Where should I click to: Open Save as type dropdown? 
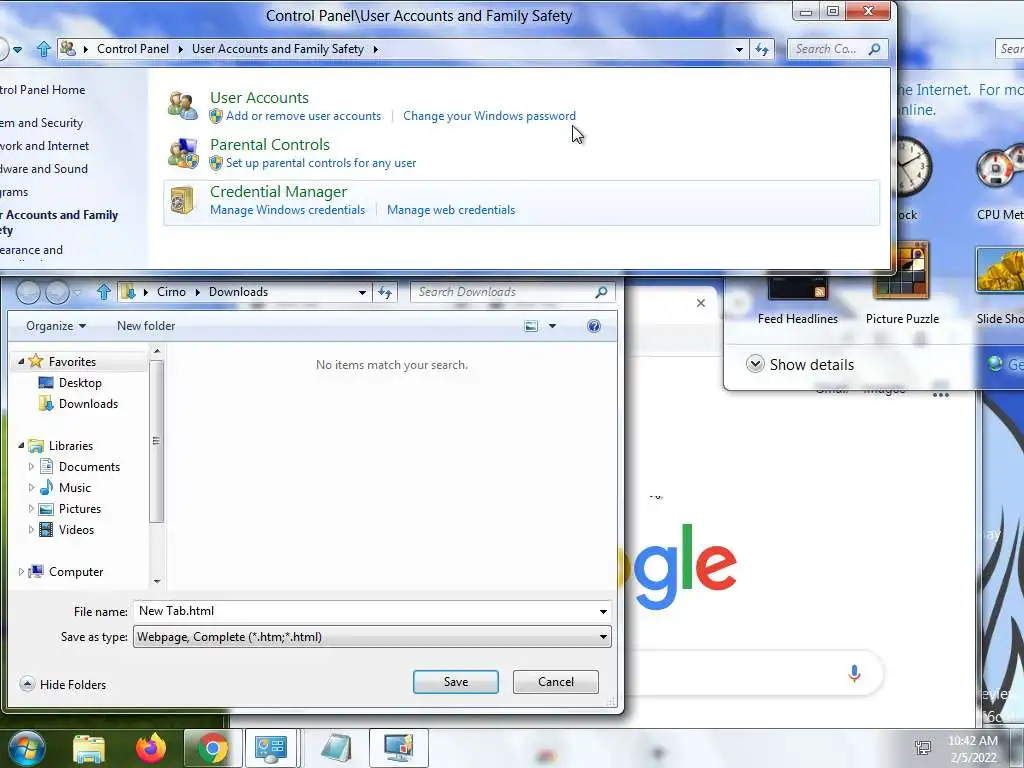click(603, 637)
